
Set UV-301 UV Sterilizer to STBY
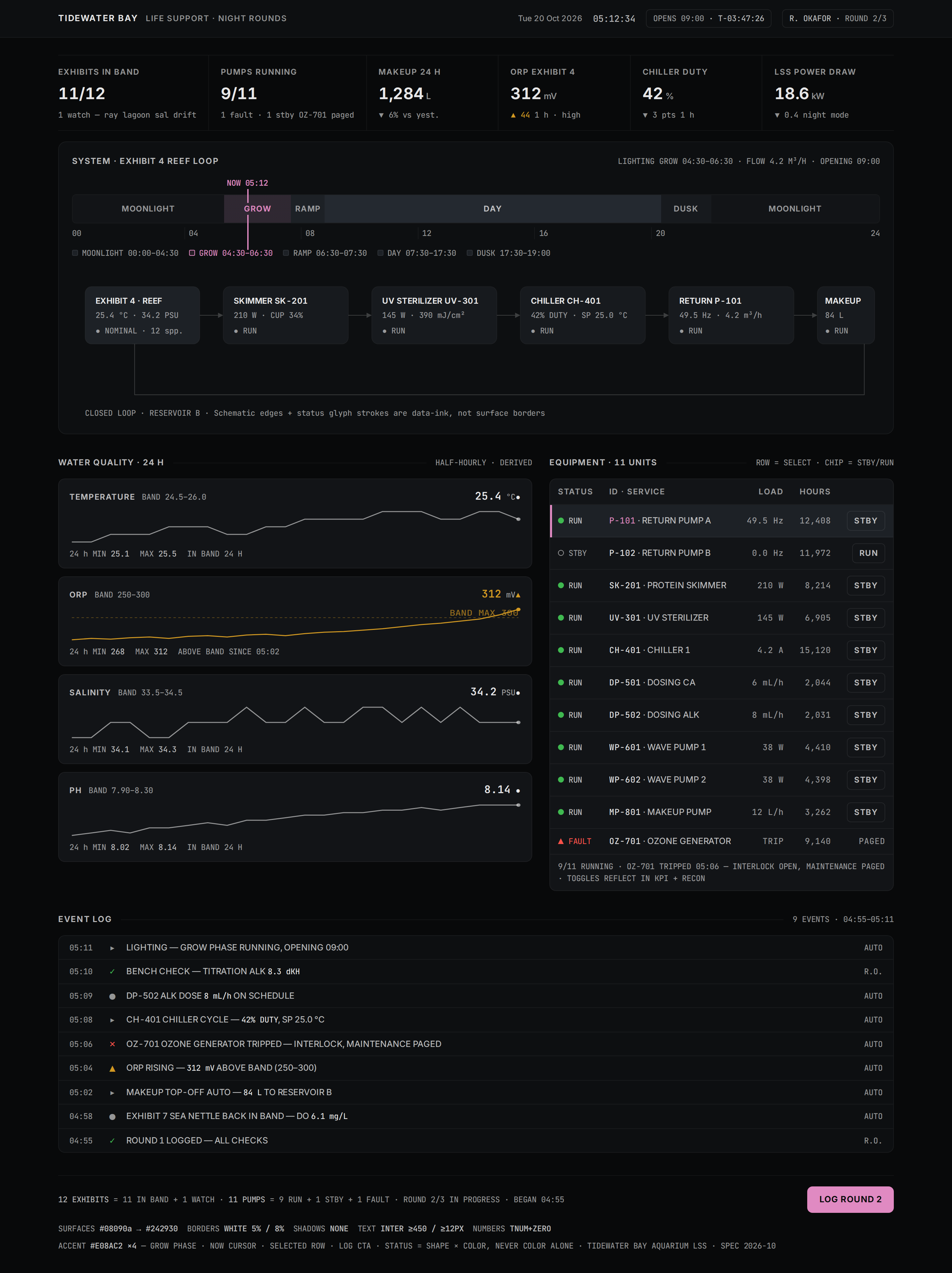[865, 618]
